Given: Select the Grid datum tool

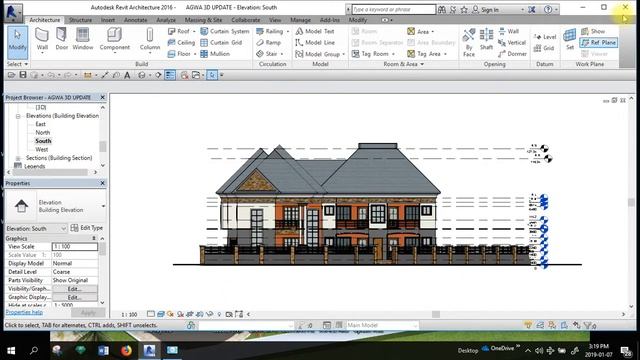Looking at the screenshot, I should click(544, 48).
